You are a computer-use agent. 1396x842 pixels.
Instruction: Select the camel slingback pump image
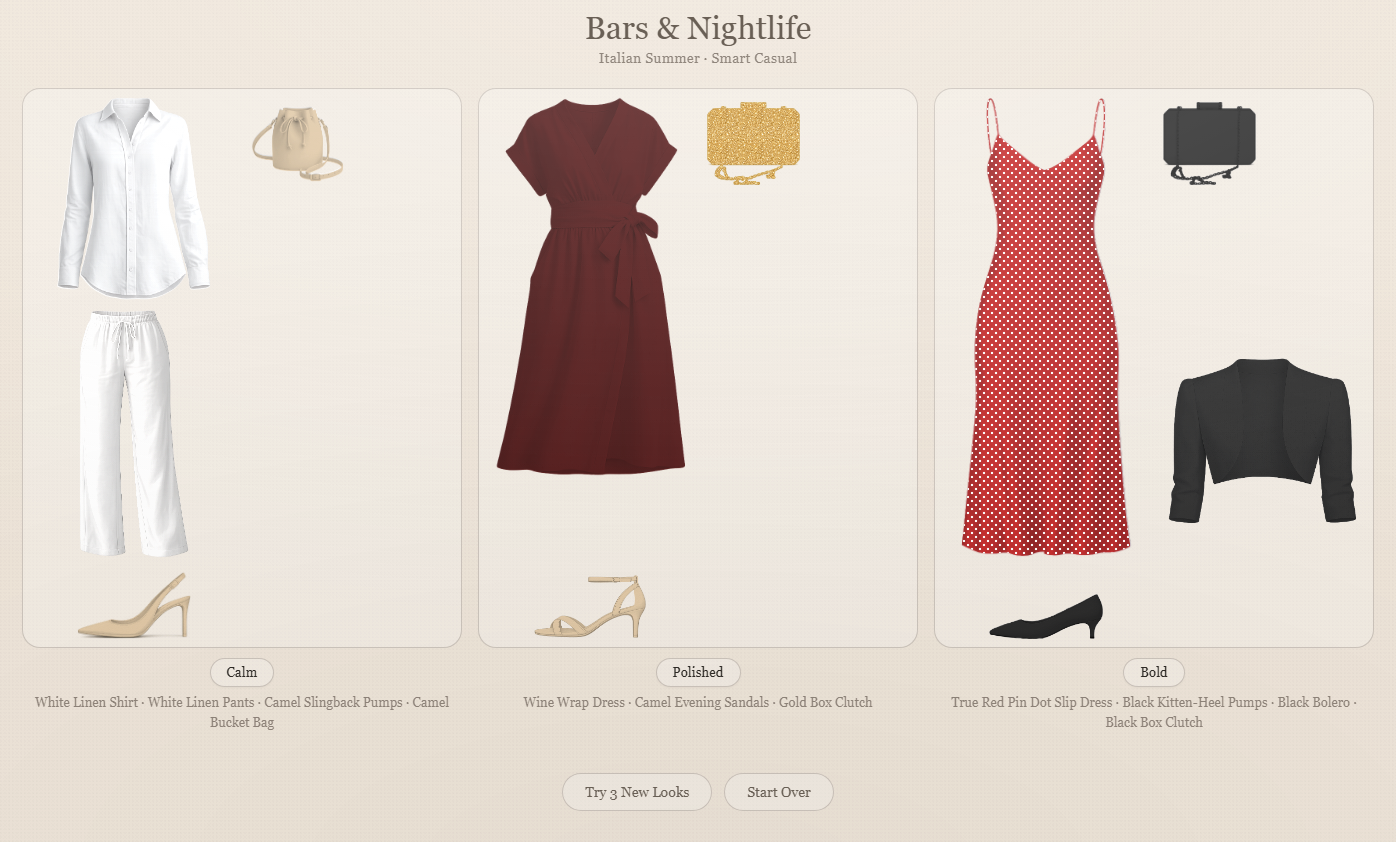[134, 605]
